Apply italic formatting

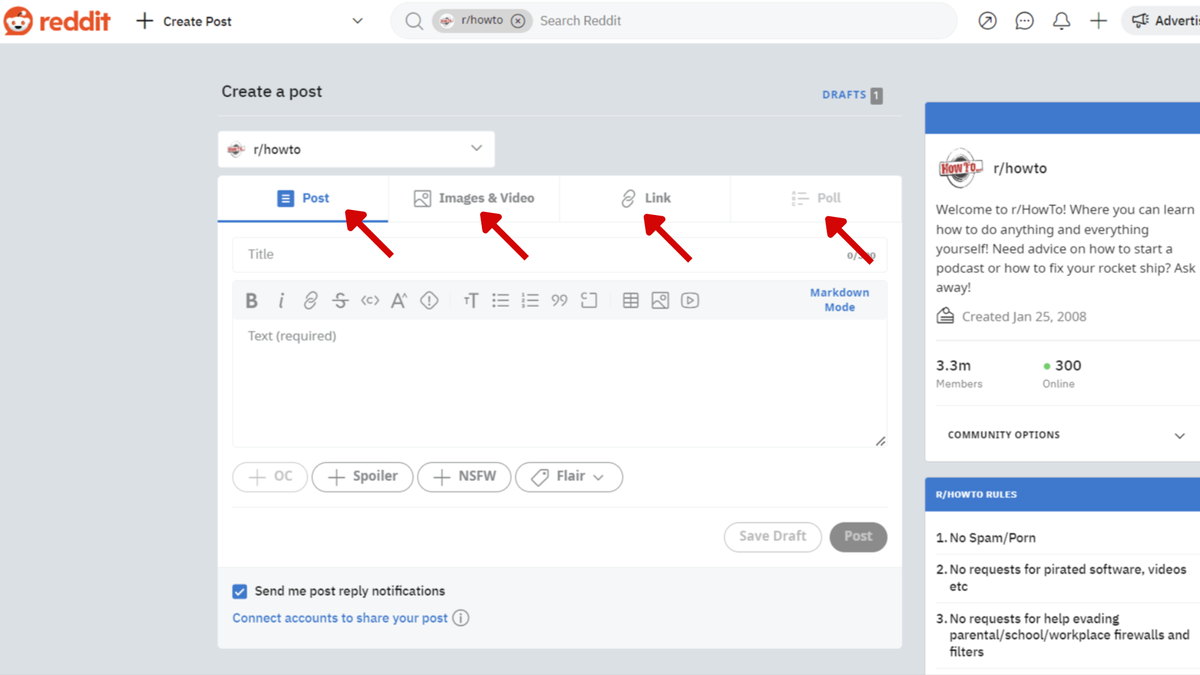[x=281, y=299]
